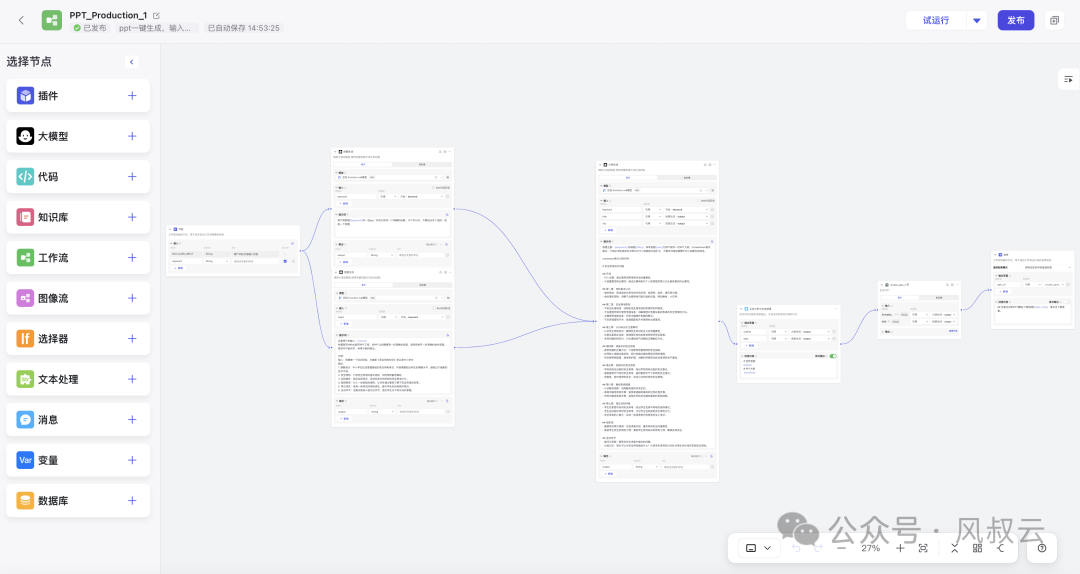Add a 图像流 node with plus

pos(132,298)
